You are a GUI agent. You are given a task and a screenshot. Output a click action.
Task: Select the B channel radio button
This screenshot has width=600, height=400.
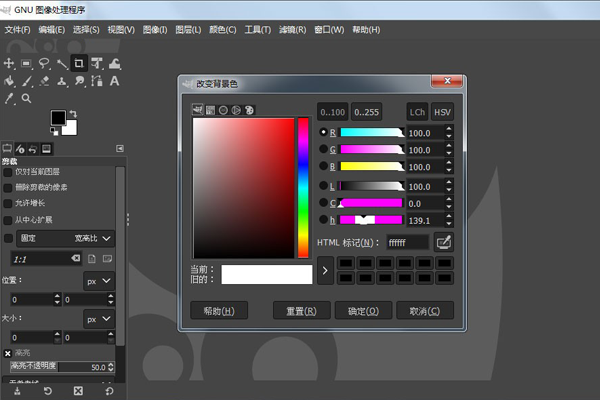coord(323,166)
